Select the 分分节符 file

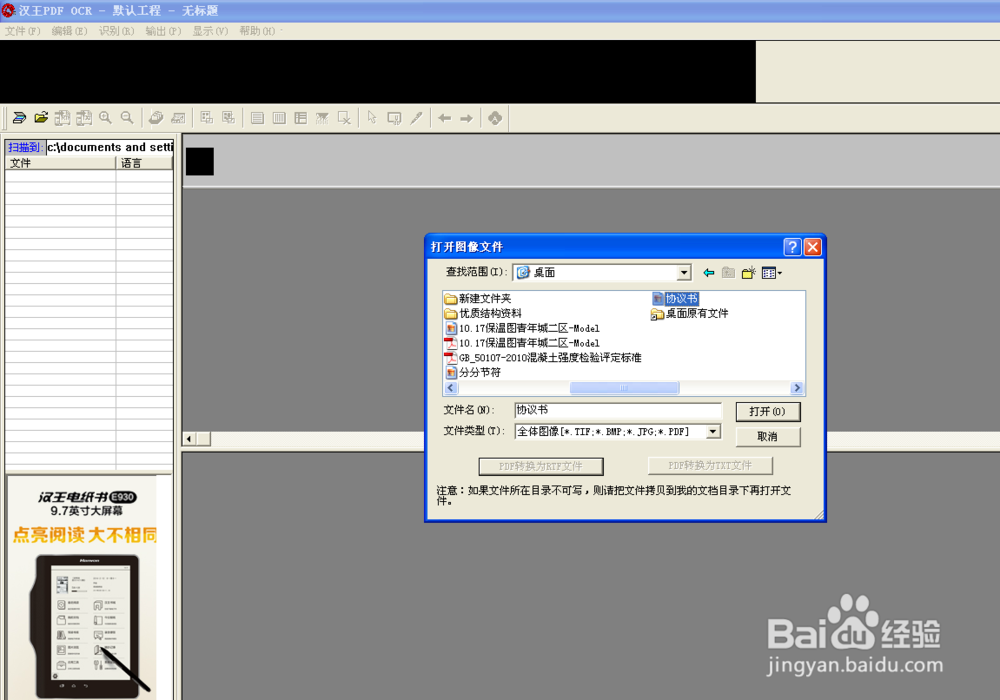[473, 372]
